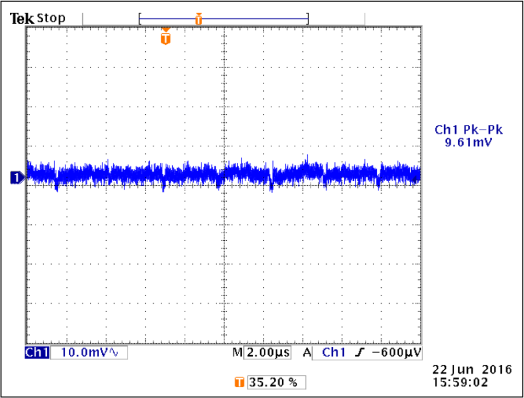
Task: Click the Tek logo
Action: click(x=22, y=18)
